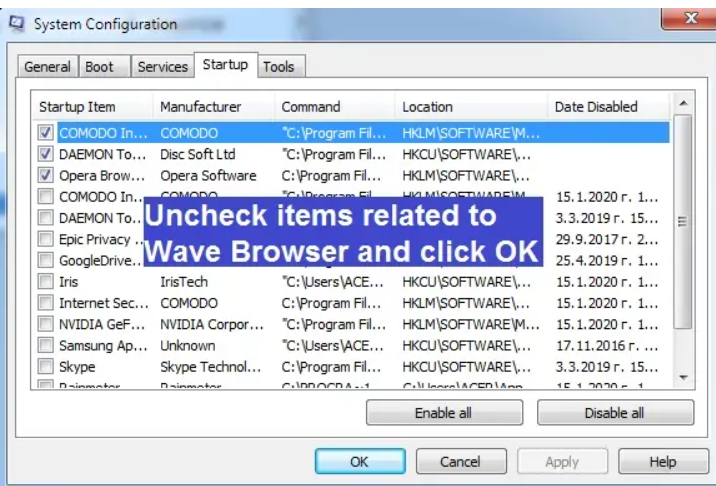Select the 'IrisTech' manufacturer cell
Image resolution: width=716 pixels, height=486 pixels.
184,282
